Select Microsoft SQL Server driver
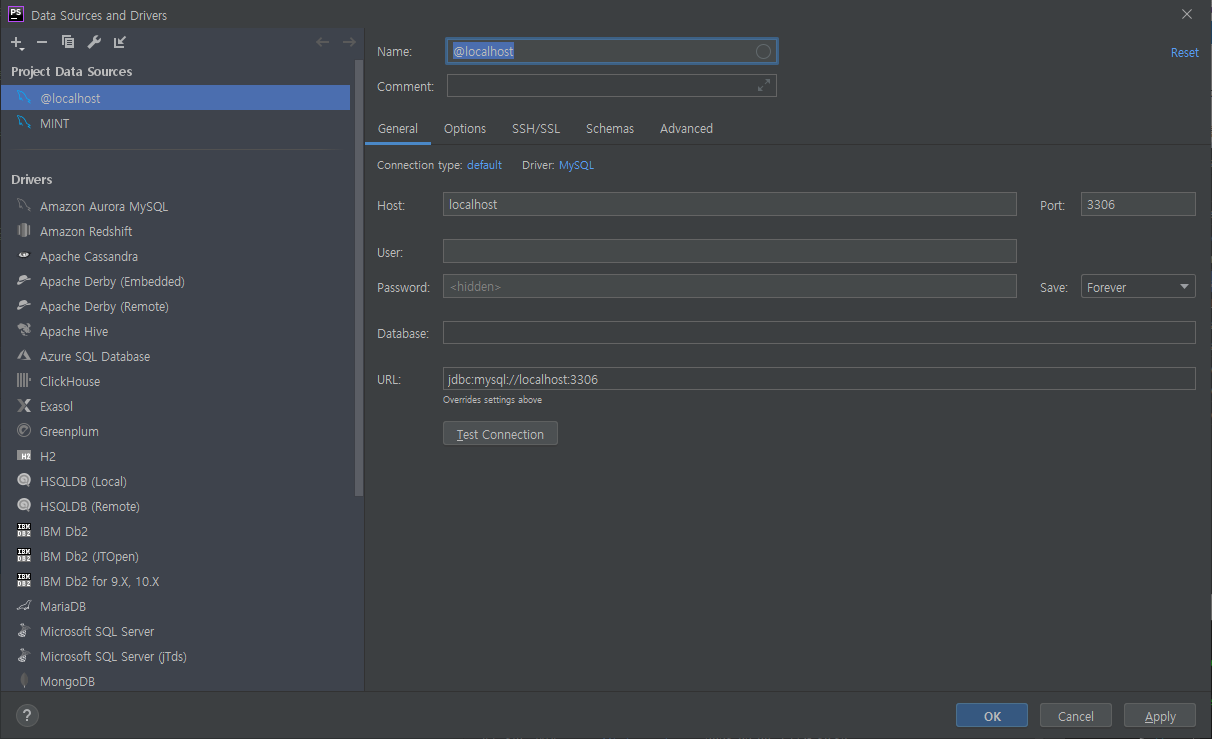The height and width of the screenshot is (739, 1212). (175, 631)
